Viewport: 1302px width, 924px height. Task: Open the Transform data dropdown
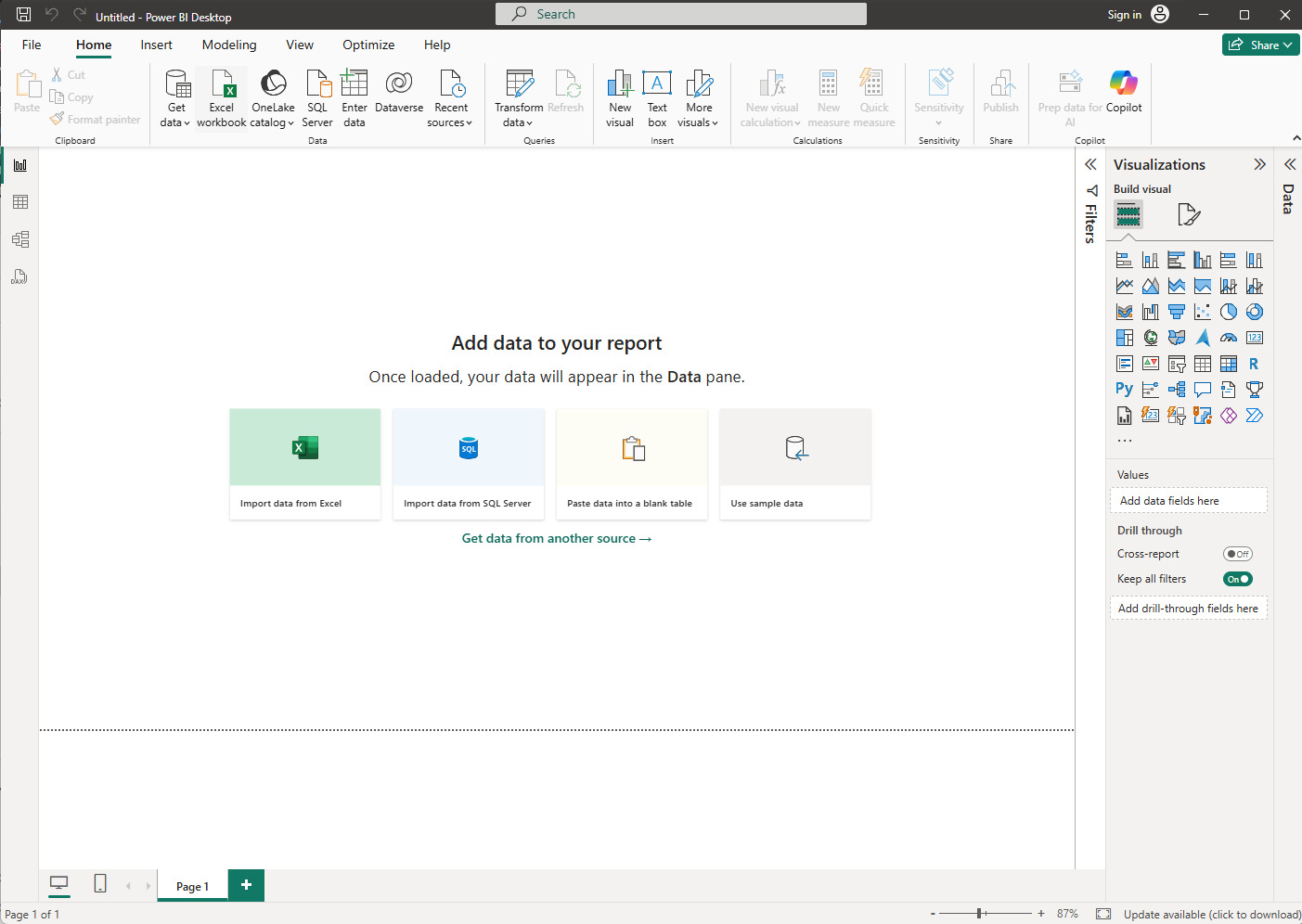click(x=519, y=98)
